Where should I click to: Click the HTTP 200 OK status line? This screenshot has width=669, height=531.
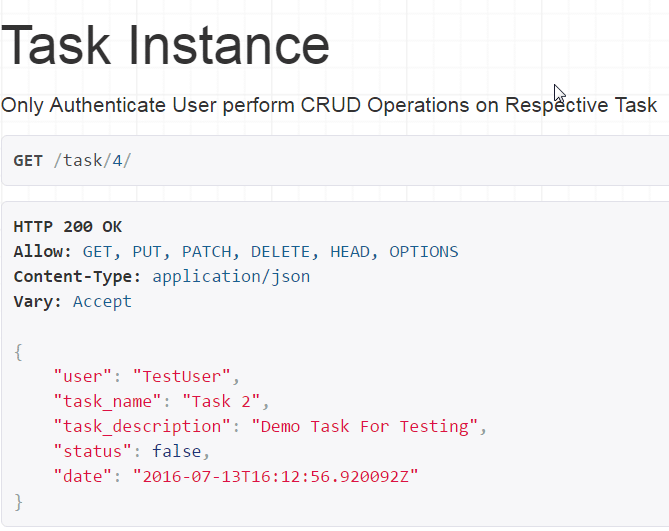click(x=68, y=227)
